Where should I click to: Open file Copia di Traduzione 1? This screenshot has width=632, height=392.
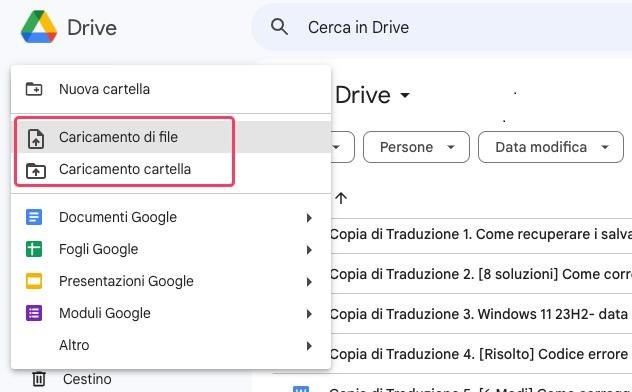point(480,234)
